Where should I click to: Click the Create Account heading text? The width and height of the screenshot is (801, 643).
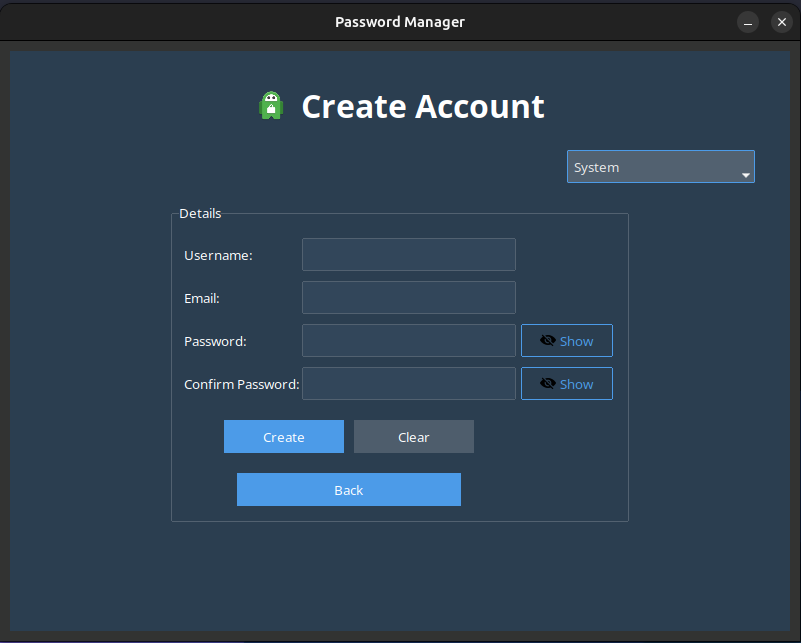click(x=423, y=107)
